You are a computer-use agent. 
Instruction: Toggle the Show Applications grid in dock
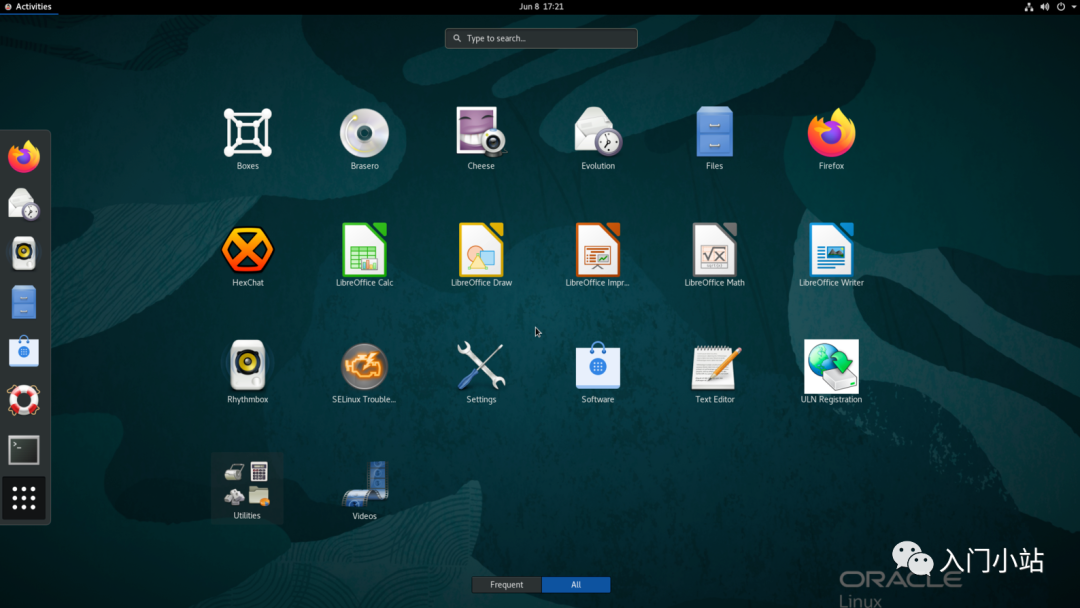[x=24, y=498]
